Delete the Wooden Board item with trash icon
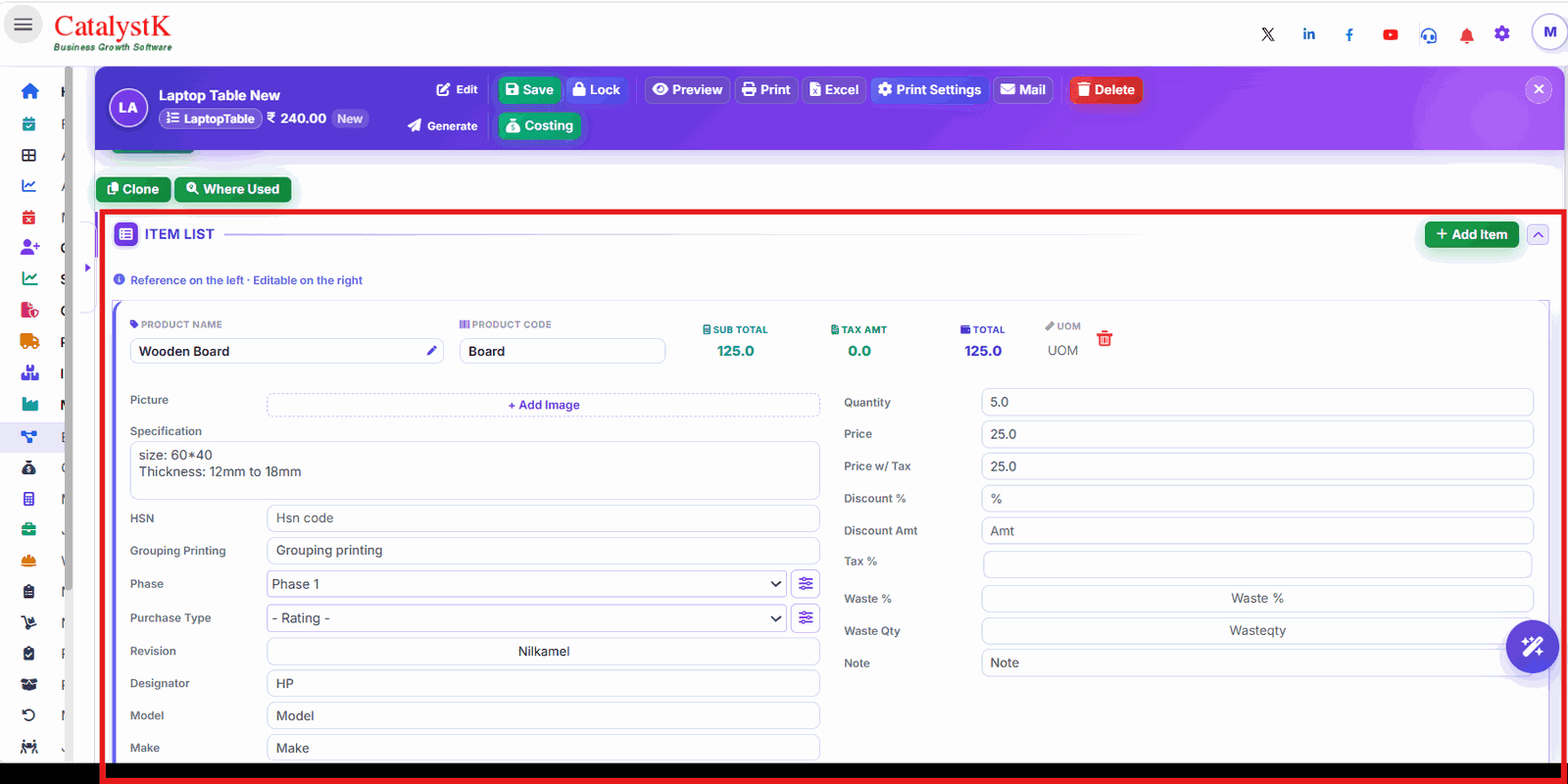 pyautogui.click(x=1104, y=338)
